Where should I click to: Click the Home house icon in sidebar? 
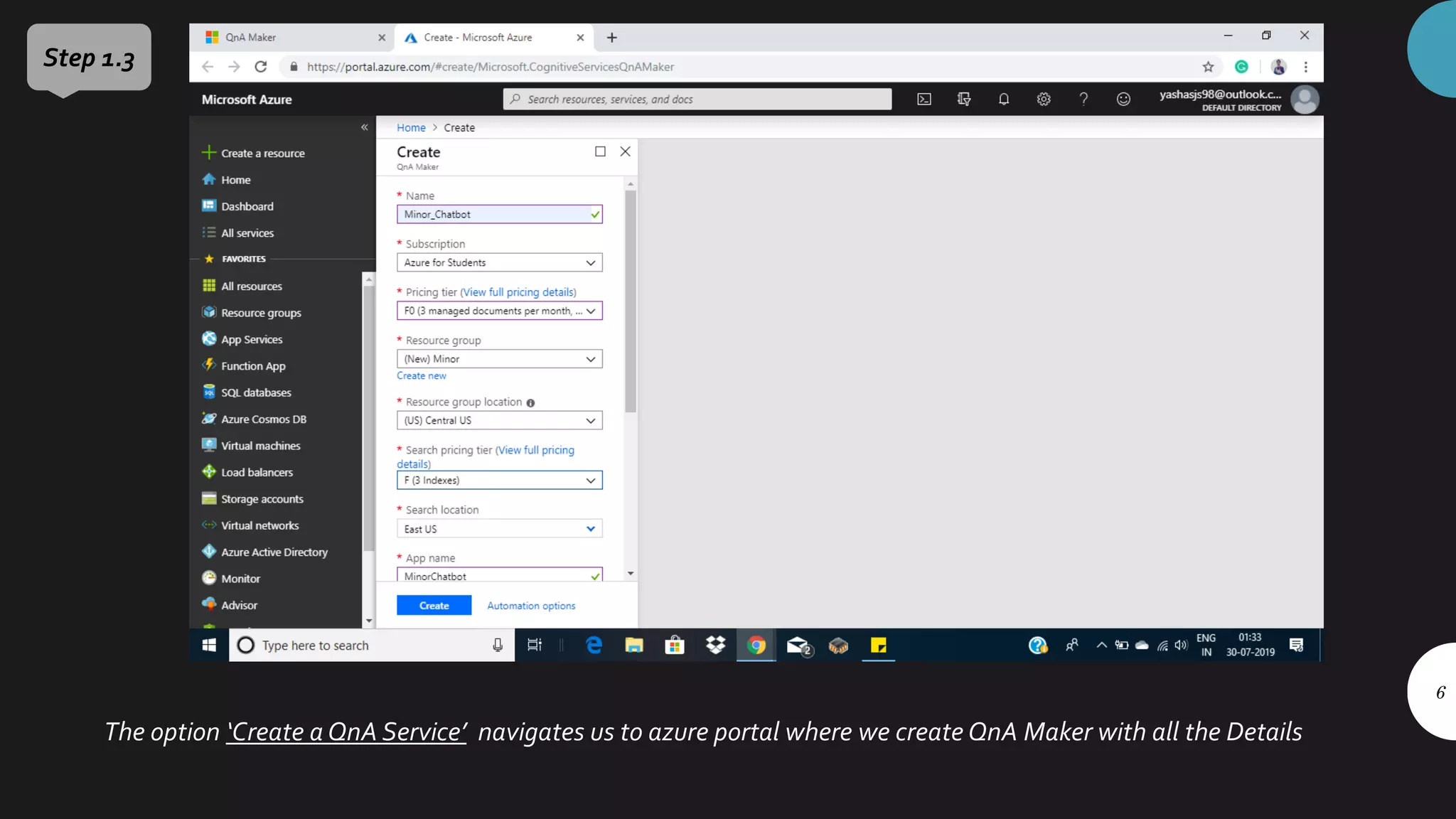[x=209, y=179]
